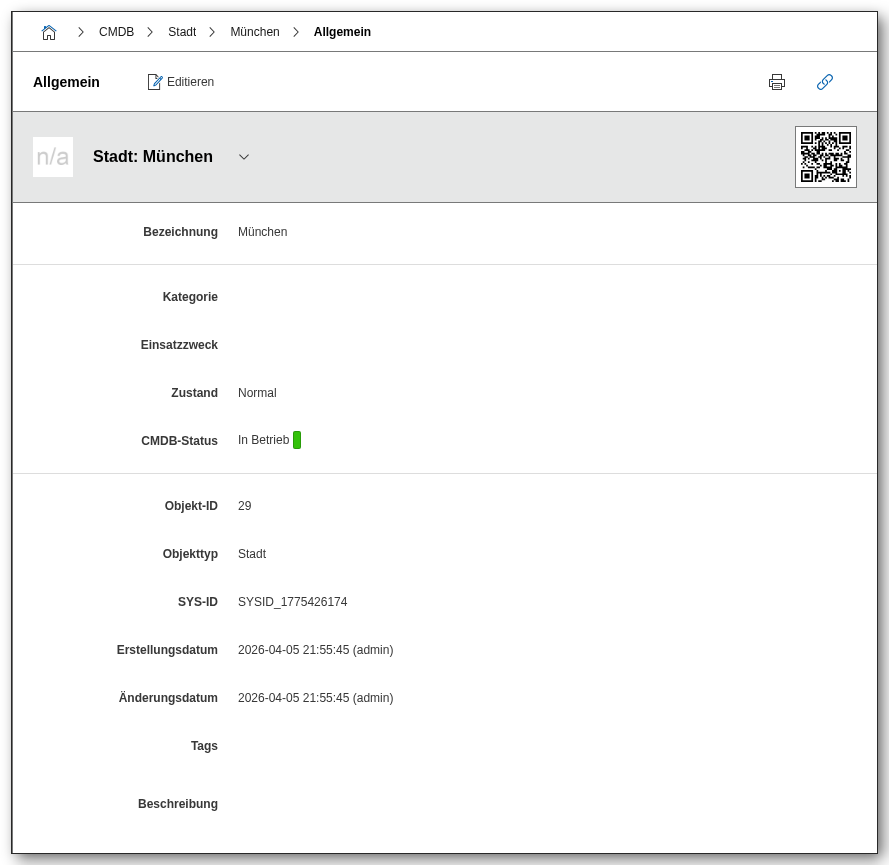889x865 pixels.
Task: Click the chevron after the home icon
Action: [x=81, y=32]
